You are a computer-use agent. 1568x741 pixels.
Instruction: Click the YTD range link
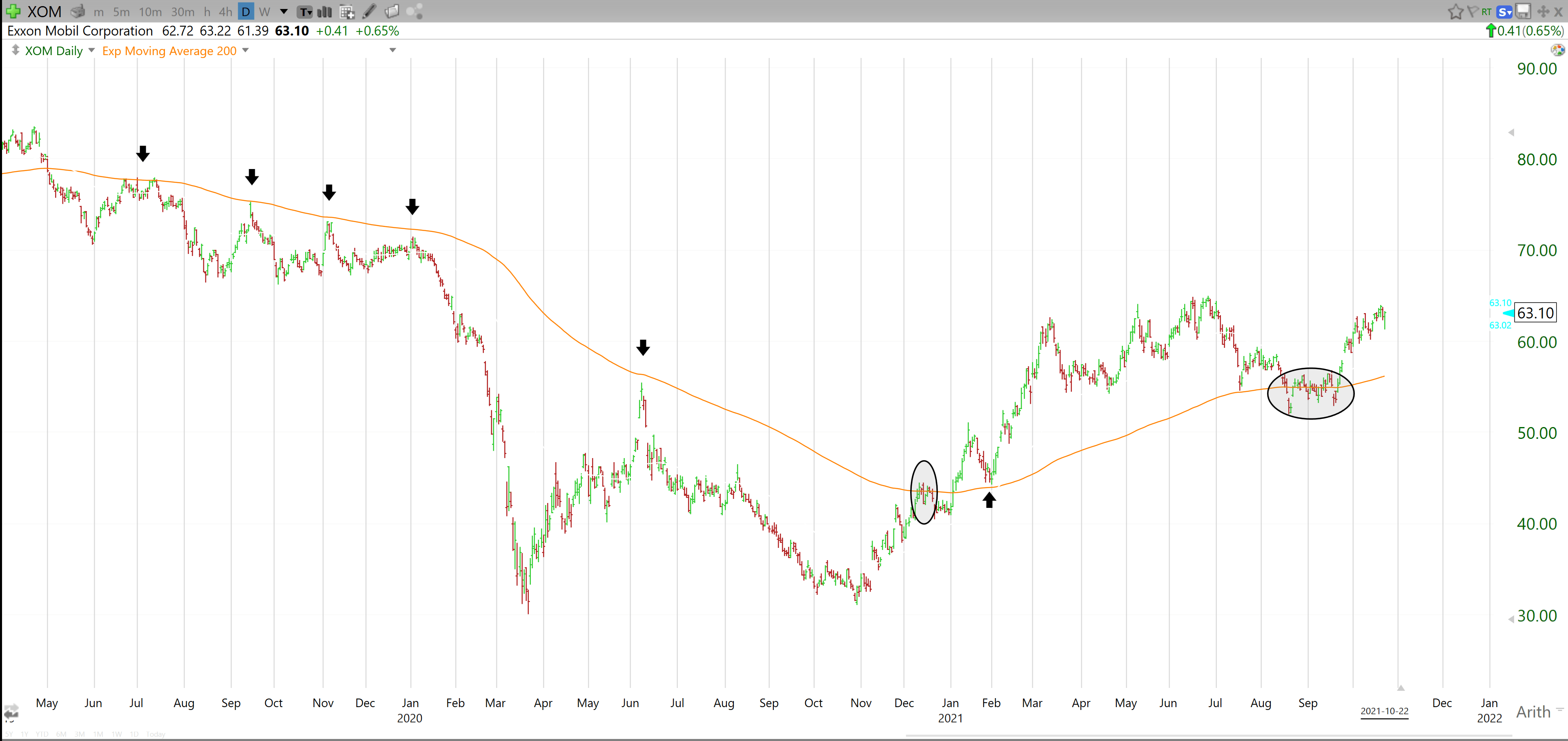tap(41, 734)
